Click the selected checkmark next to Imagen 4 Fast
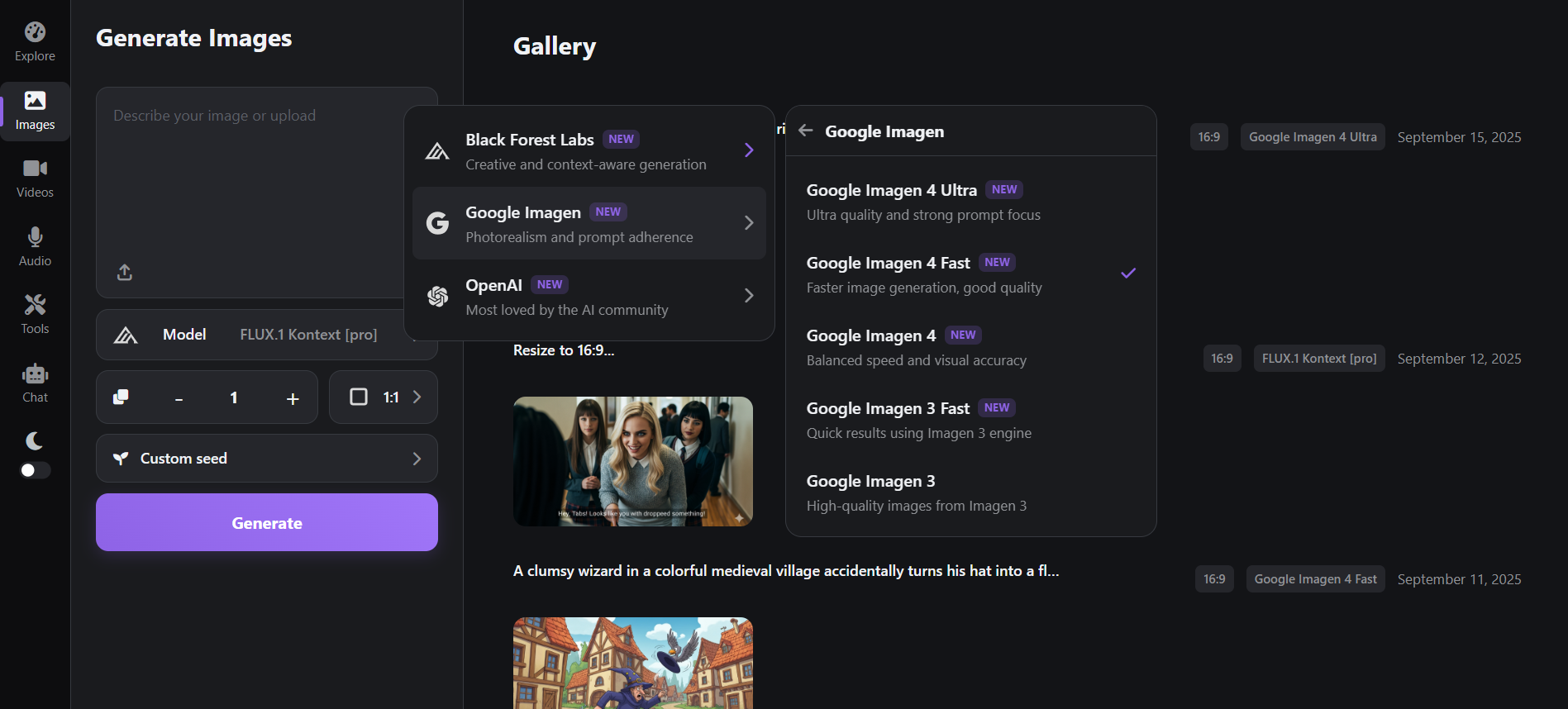Viewport: 1568px width, 709px height. point(1128,273)
